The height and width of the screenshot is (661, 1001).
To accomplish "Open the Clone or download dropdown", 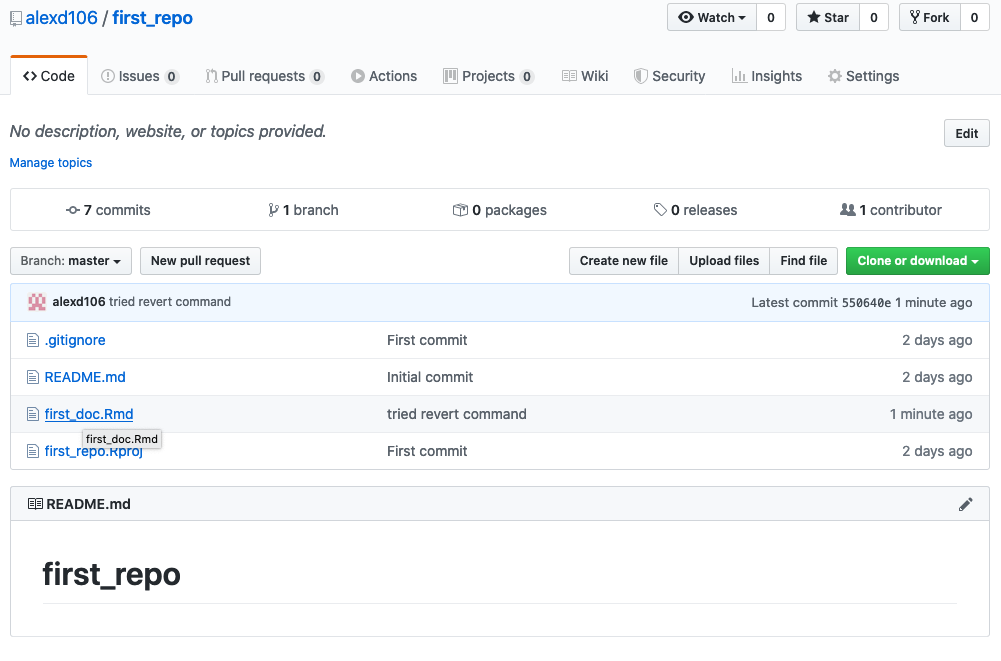I will click(x=917, y=261).
